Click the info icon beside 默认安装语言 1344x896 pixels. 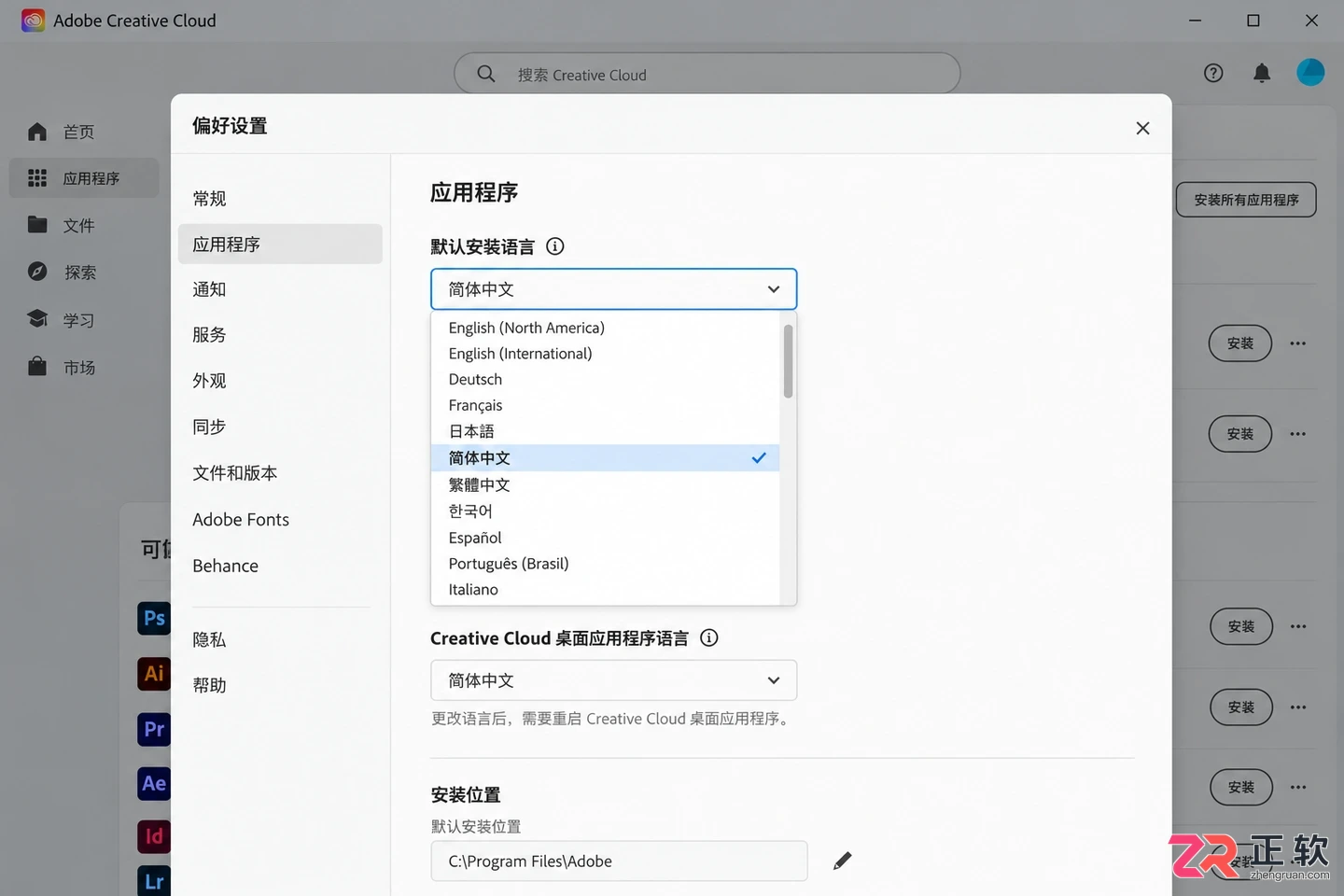(x=555, y=246)
